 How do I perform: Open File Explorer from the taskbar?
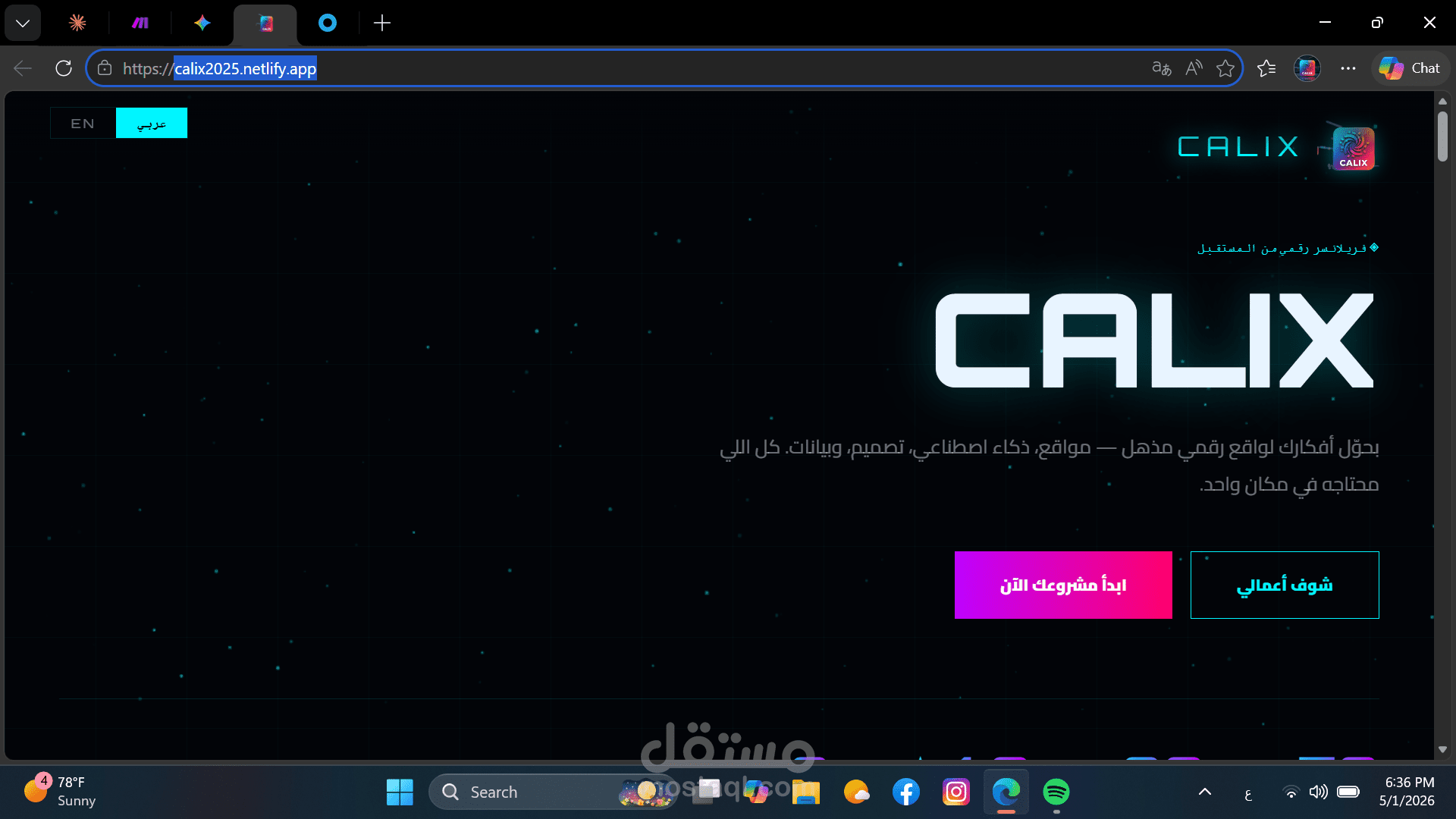[x=805, y=792]
